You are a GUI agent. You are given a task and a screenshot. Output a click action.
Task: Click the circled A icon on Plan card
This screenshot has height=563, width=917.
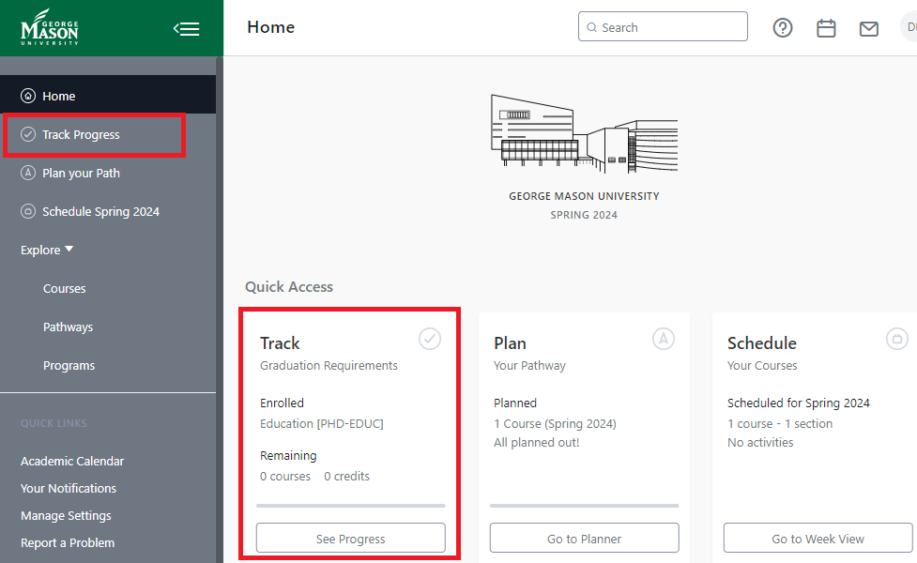pyautogui.click(x=663, y=339)
